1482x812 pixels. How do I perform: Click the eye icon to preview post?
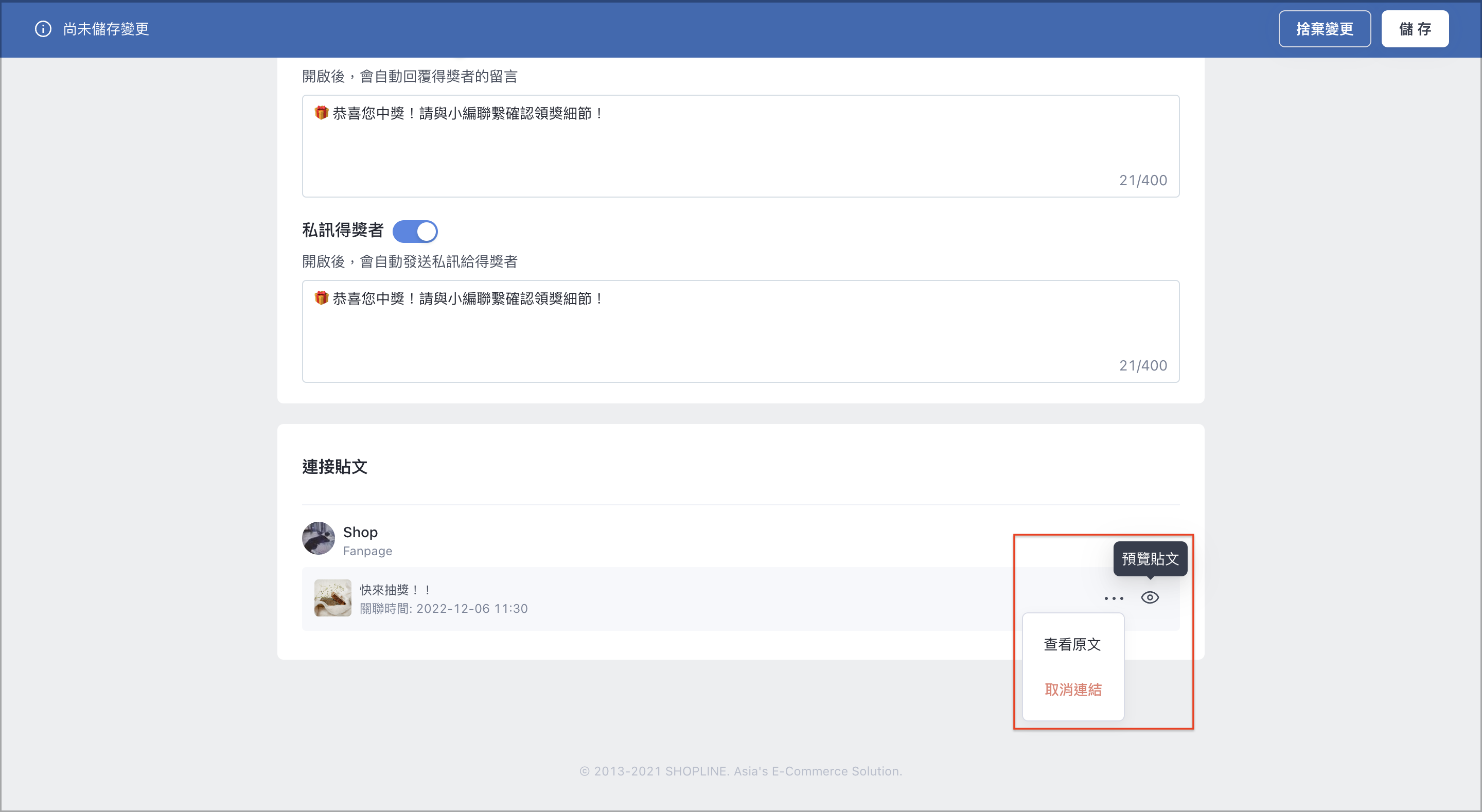pyautogui.click(x=1150, y=597)
